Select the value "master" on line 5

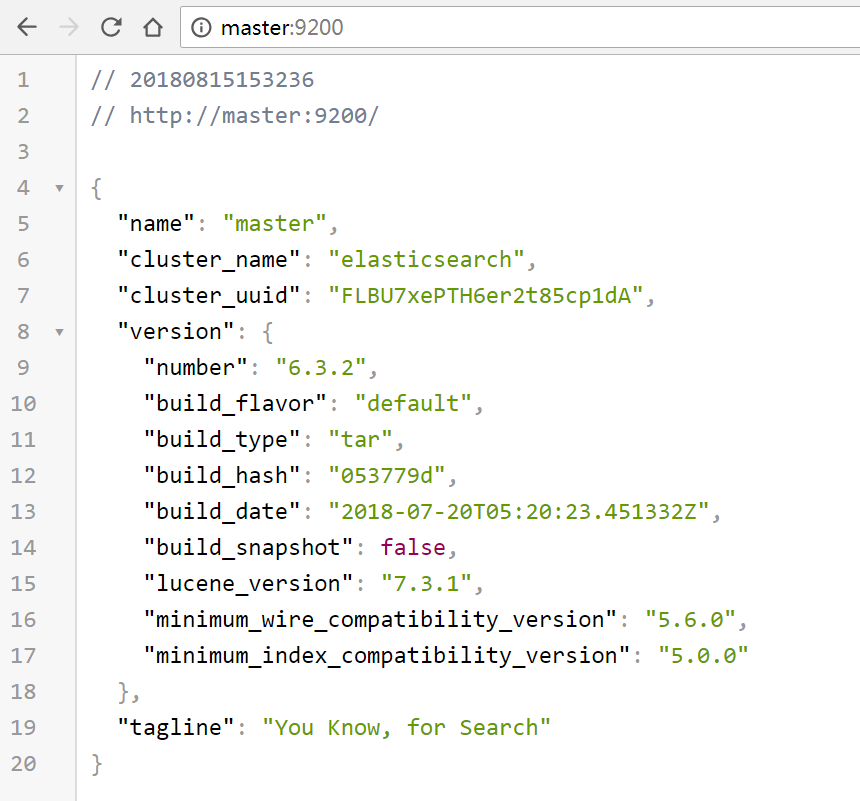[275, 224]
